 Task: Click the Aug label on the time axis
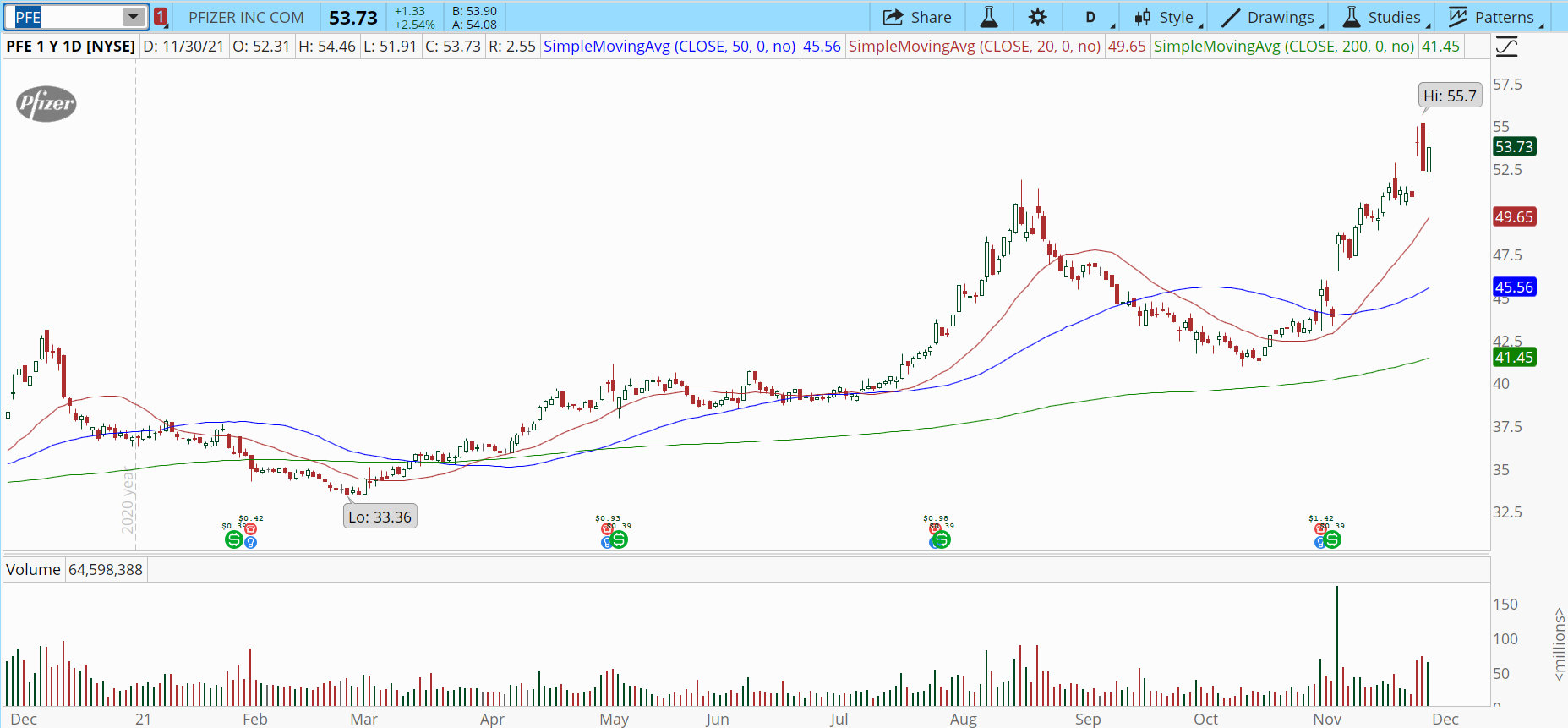pyautogui.click(x=964, y=720)
